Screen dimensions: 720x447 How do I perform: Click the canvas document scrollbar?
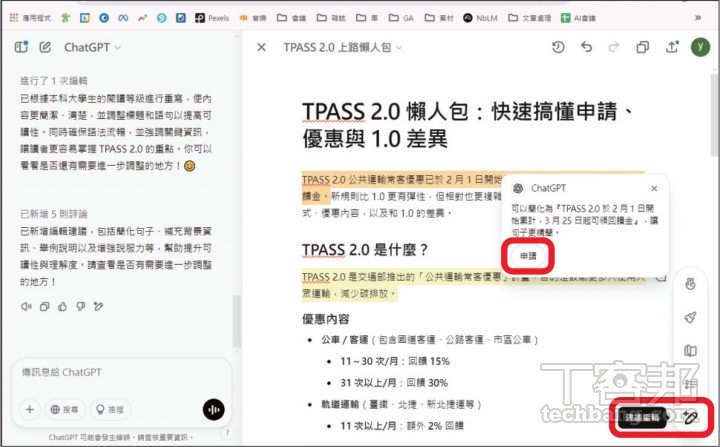[714, 115]
